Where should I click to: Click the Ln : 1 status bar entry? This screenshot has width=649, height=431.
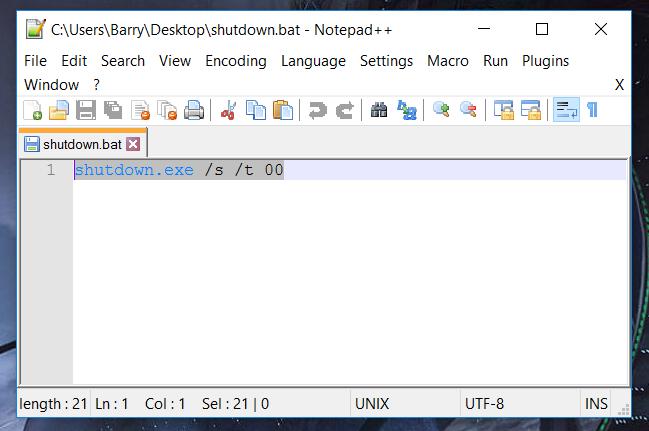click(112, 404)
